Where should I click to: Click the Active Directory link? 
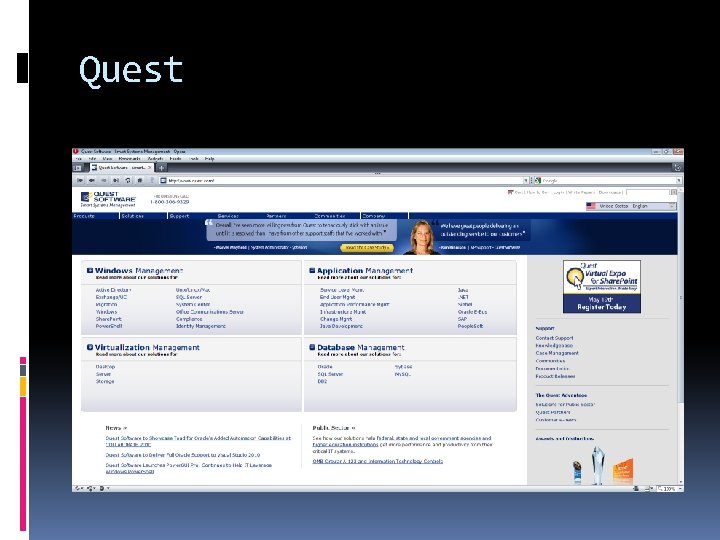(x=113, y=290)
